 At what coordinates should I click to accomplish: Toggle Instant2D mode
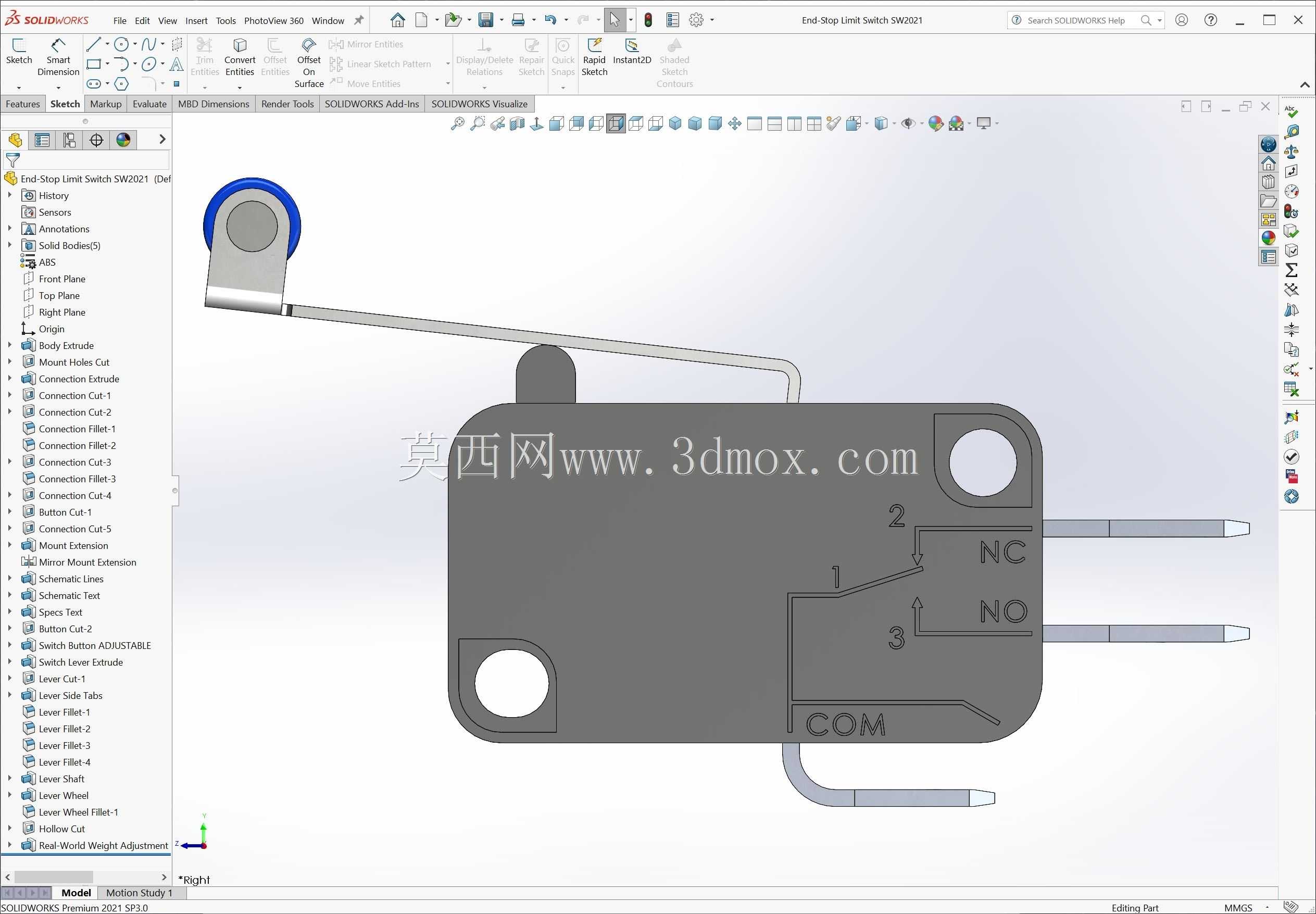[x=632, y=52]
